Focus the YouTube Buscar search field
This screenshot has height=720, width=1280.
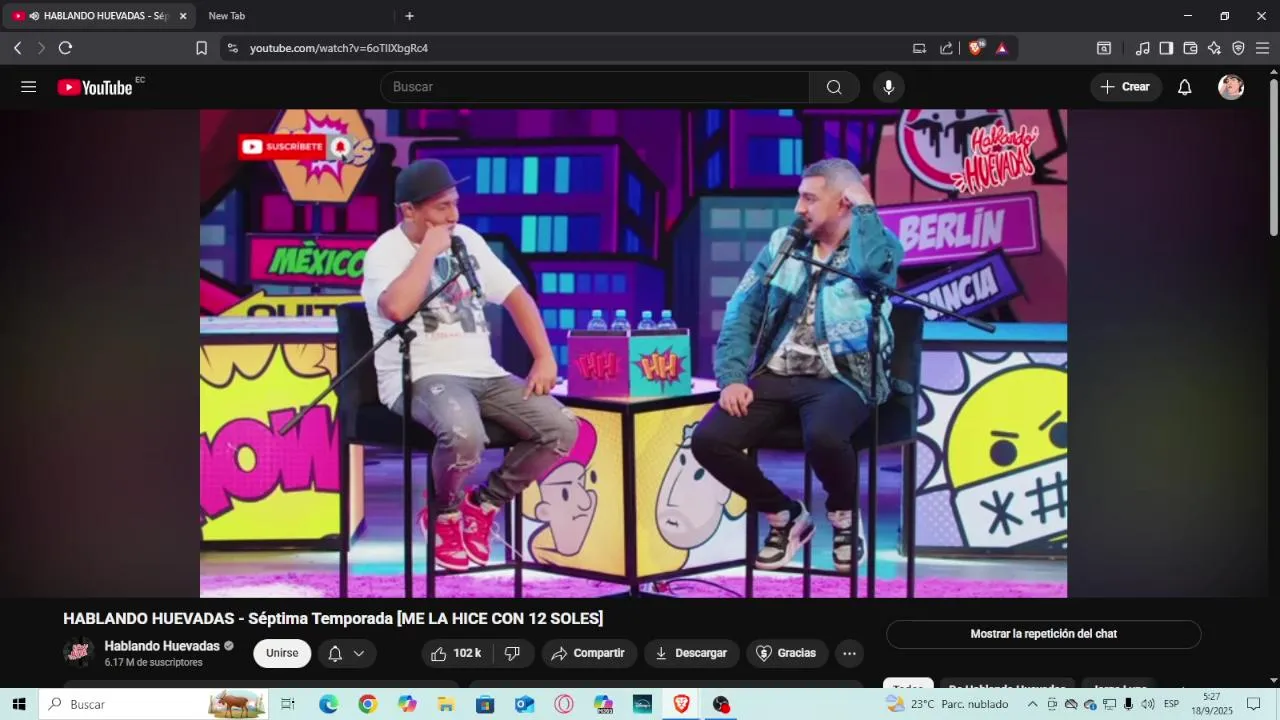[595, 87]
